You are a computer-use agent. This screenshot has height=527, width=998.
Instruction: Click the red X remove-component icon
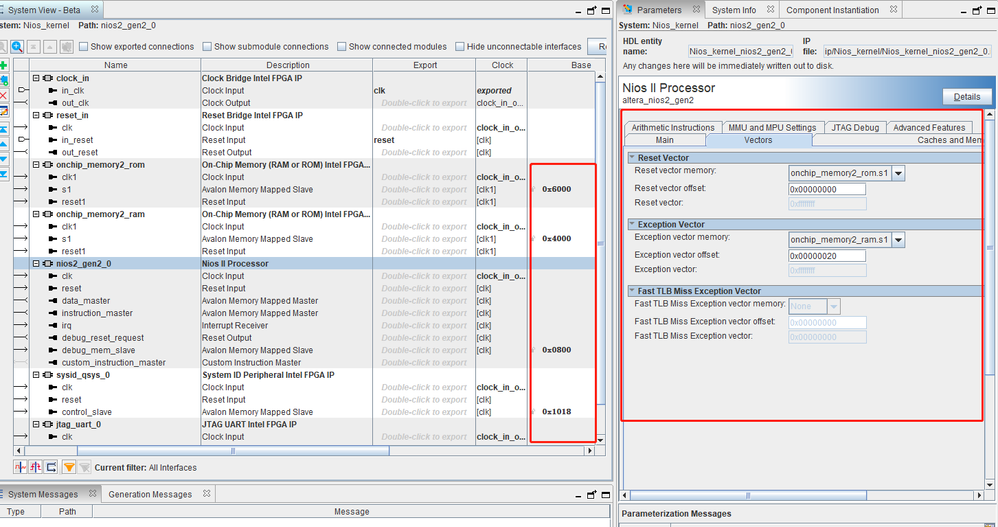[3, 95]
